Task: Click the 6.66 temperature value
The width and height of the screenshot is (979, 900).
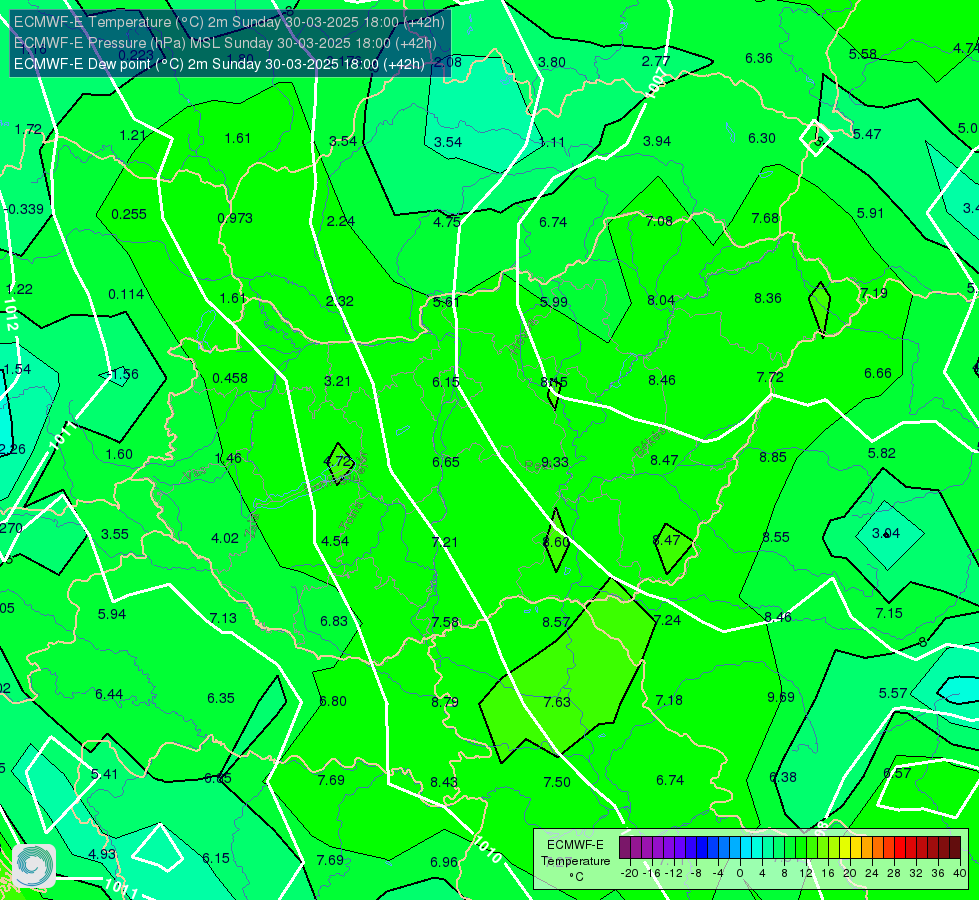Action: [877, 373]
